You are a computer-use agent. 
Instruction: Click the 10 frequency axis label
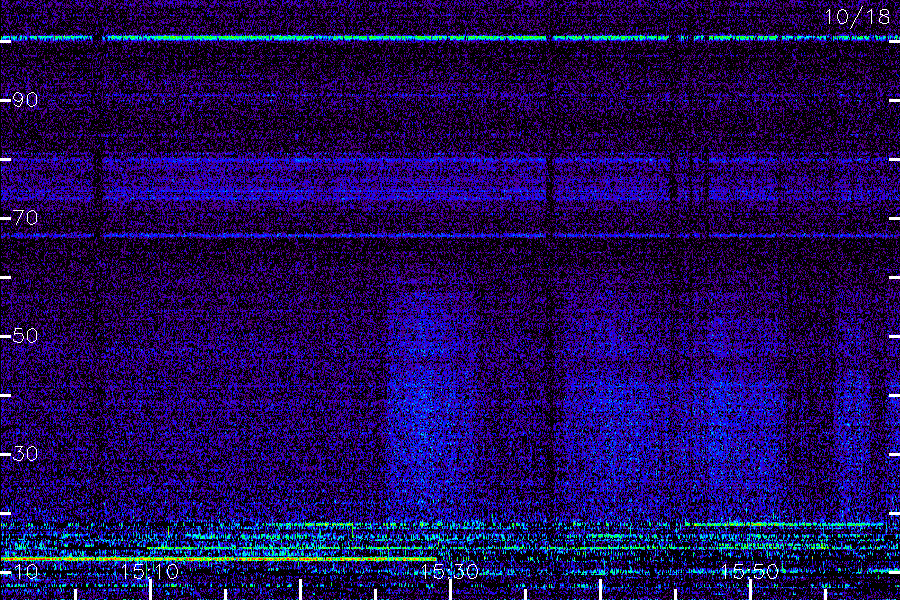click(25, 571)
